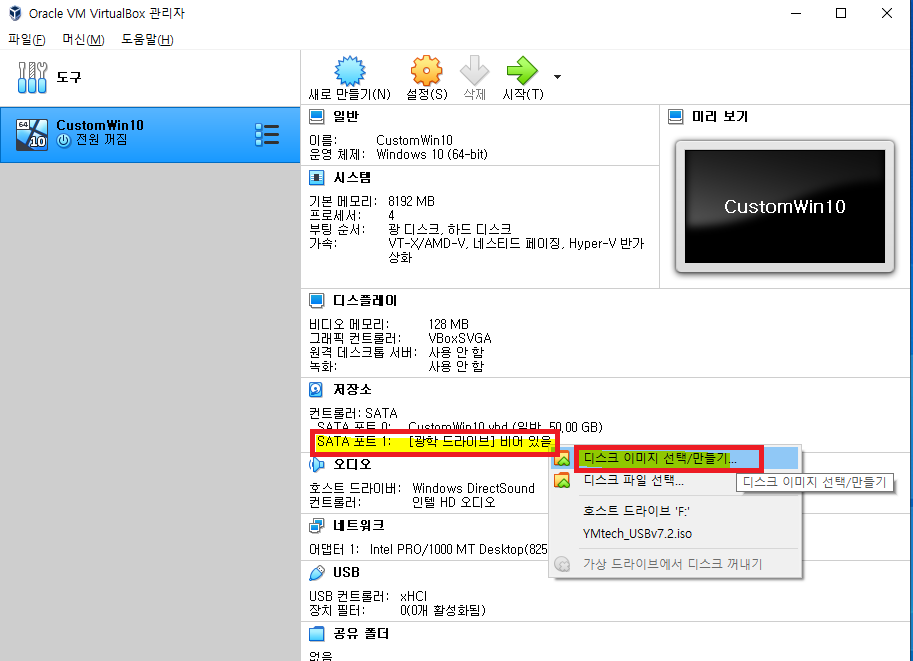Click the 저장소 section heading
The height and width of the screenshot is (661, 913).
(x=352, y=389)
